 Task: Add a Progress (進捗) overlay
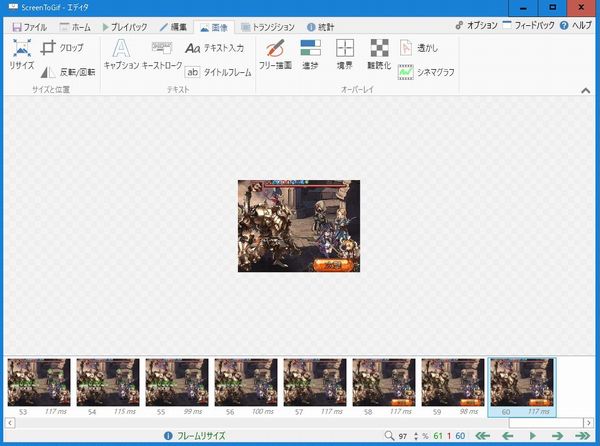pos(310,54)
